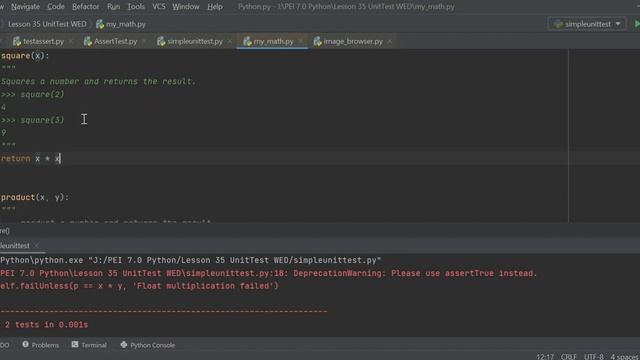640x360 pixels.
Task: Click the Problems warning icon
Action: [x=25, y=344]
